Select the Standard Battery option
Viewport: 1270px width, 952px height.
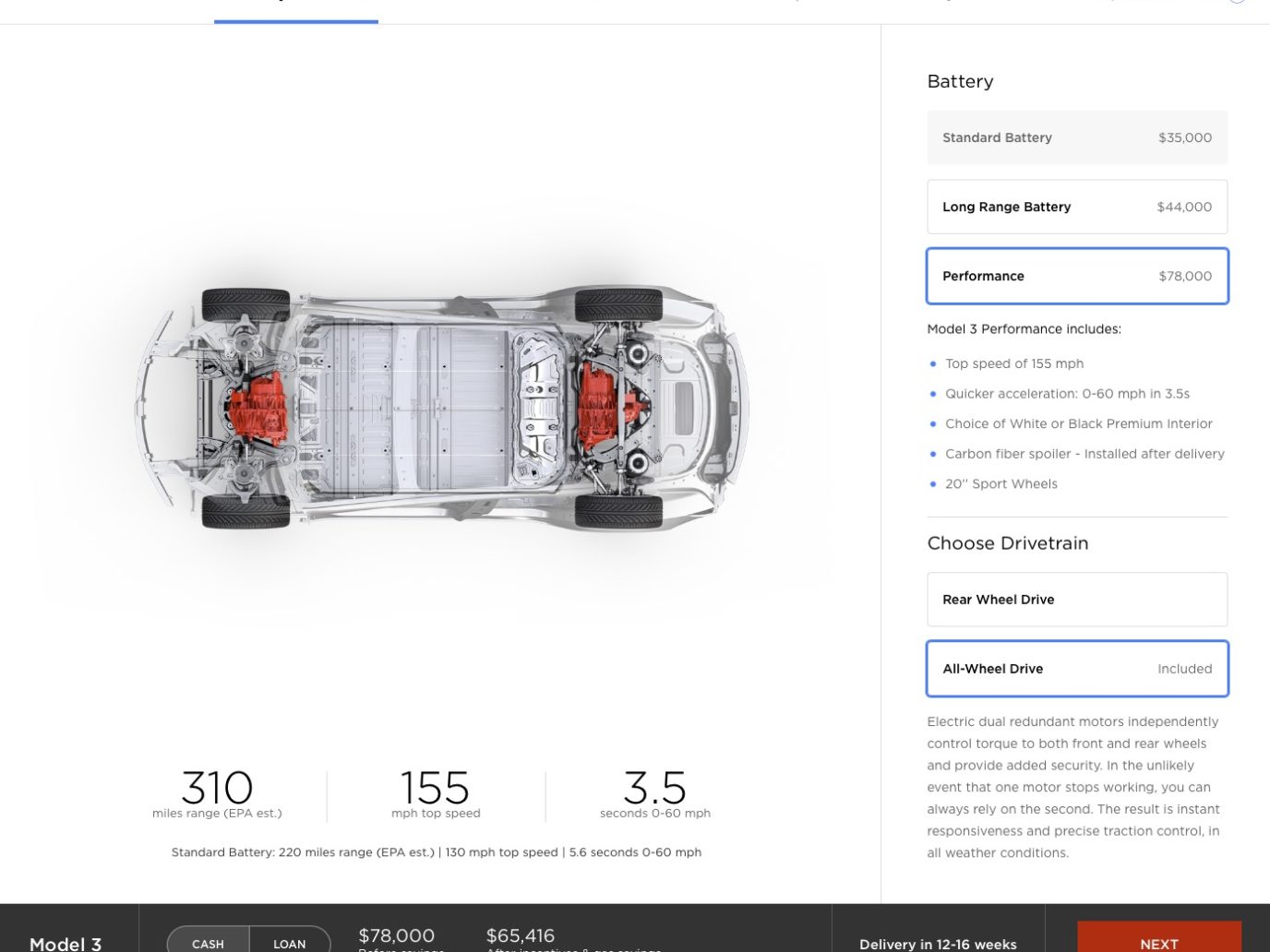[1077, 137]
